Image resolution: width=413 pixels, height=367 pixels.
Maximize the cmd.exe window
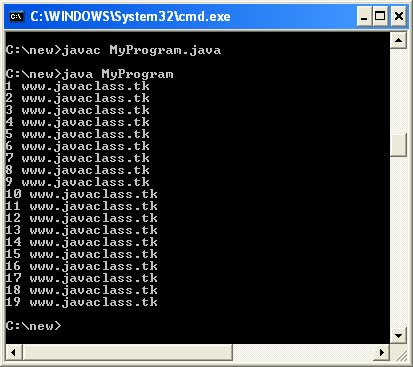pyautogui.click(x=380, y=16)
